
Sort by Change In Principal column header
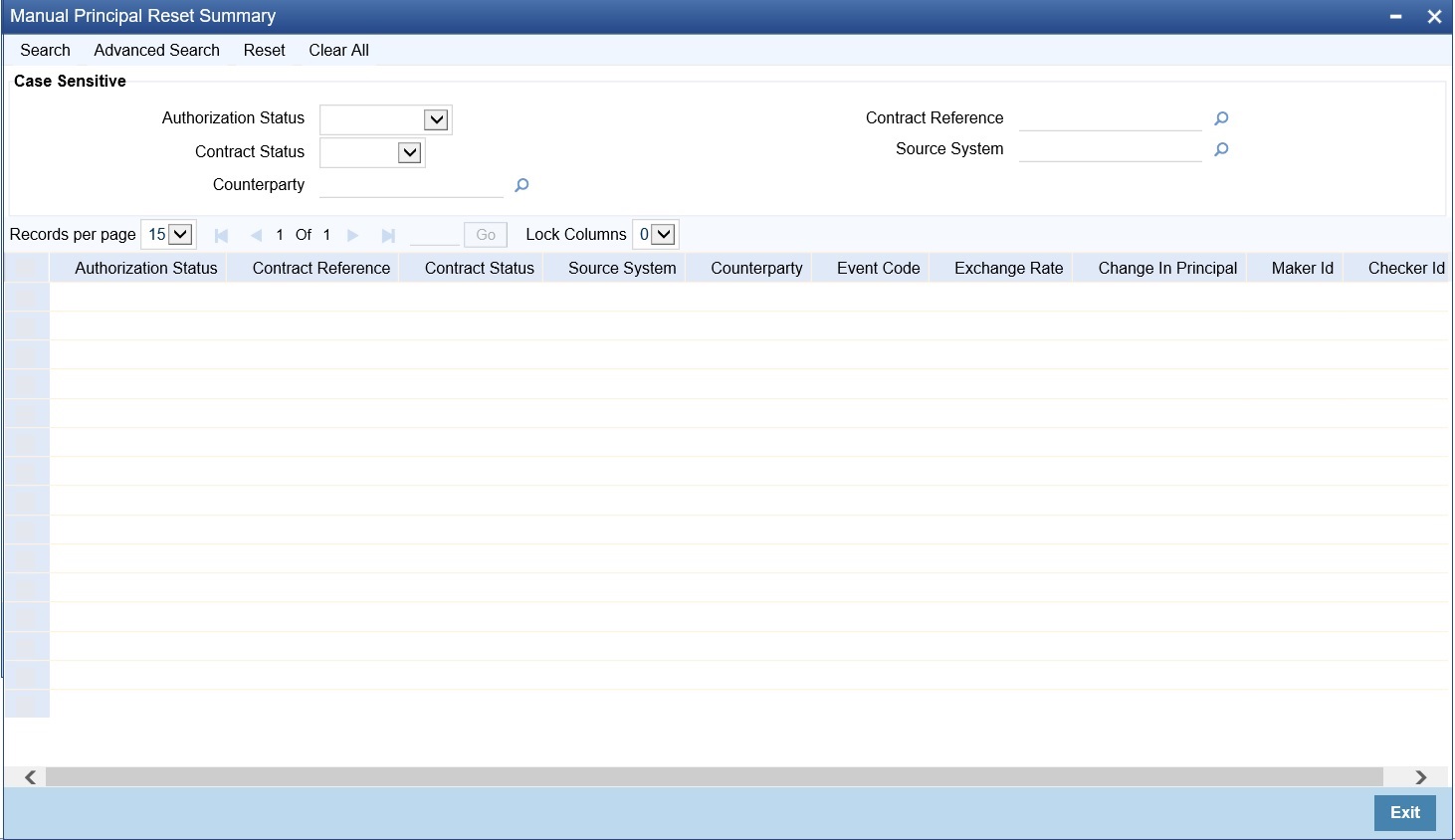1167,269
